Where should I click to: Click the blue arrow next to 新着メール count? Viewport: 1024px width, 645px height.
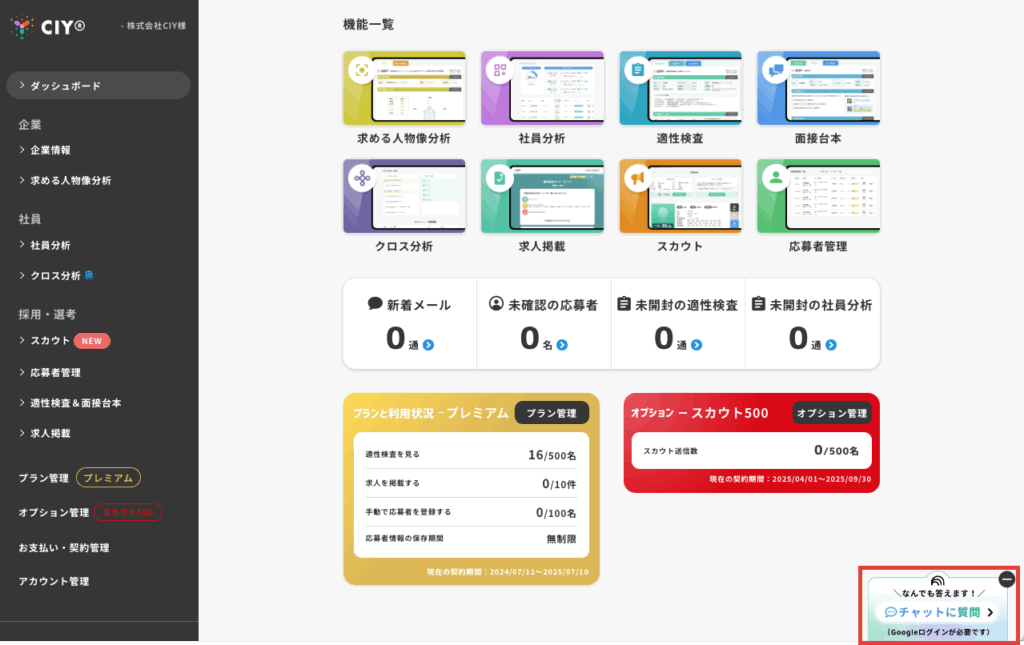(x=428, y=345)
